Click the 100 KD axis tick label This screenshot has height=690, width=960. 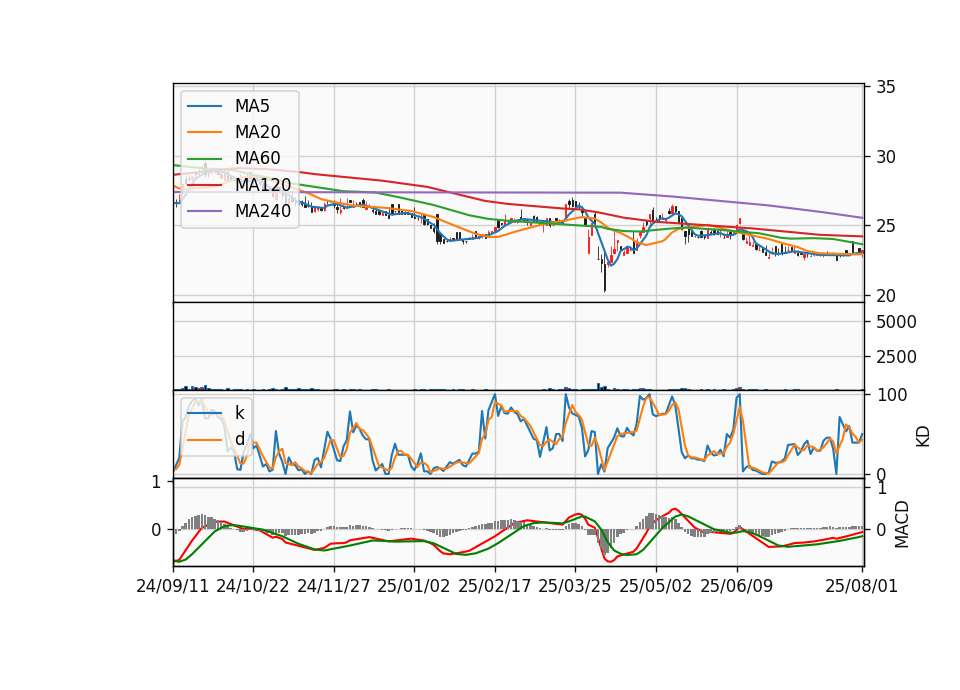[892, 395]
